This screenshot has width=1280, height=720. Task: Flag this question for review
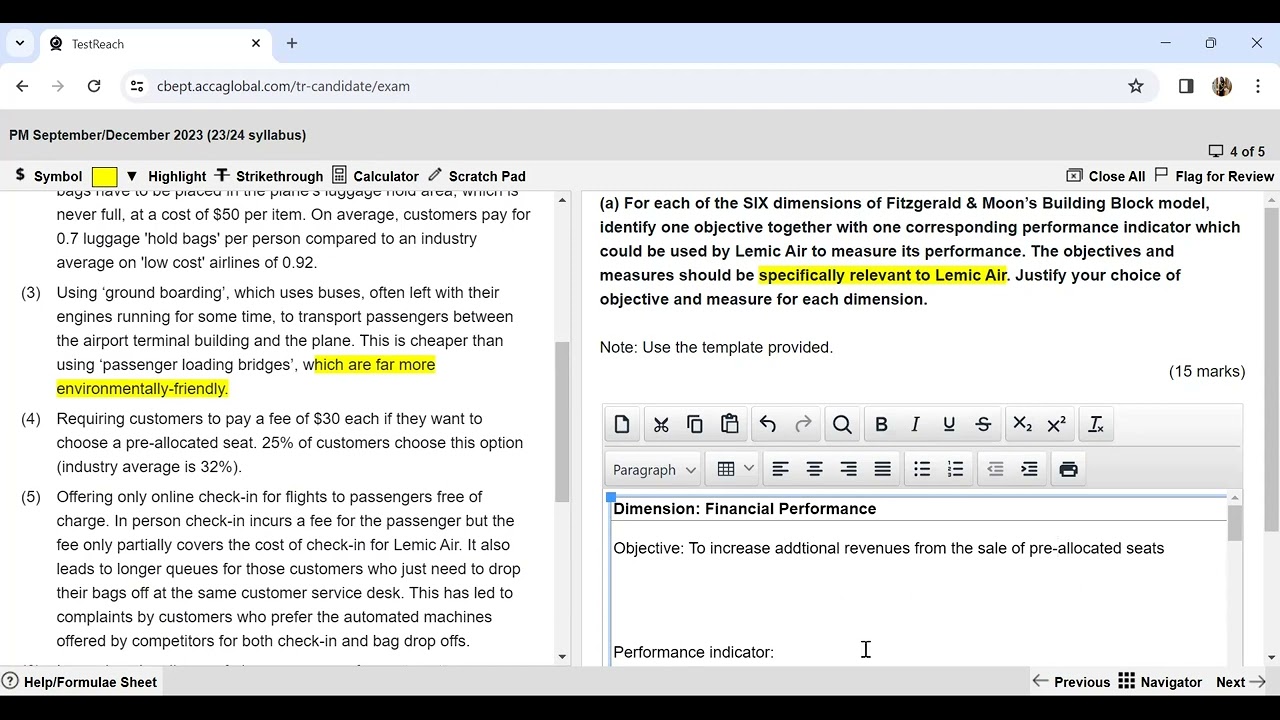[1214, 176]
